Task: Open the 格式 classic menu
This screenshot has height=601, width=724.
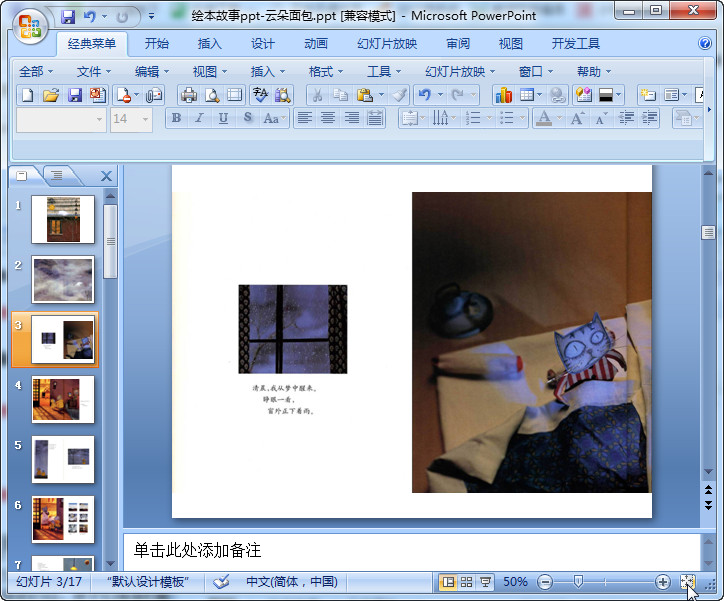Action: tap(326, 72)
